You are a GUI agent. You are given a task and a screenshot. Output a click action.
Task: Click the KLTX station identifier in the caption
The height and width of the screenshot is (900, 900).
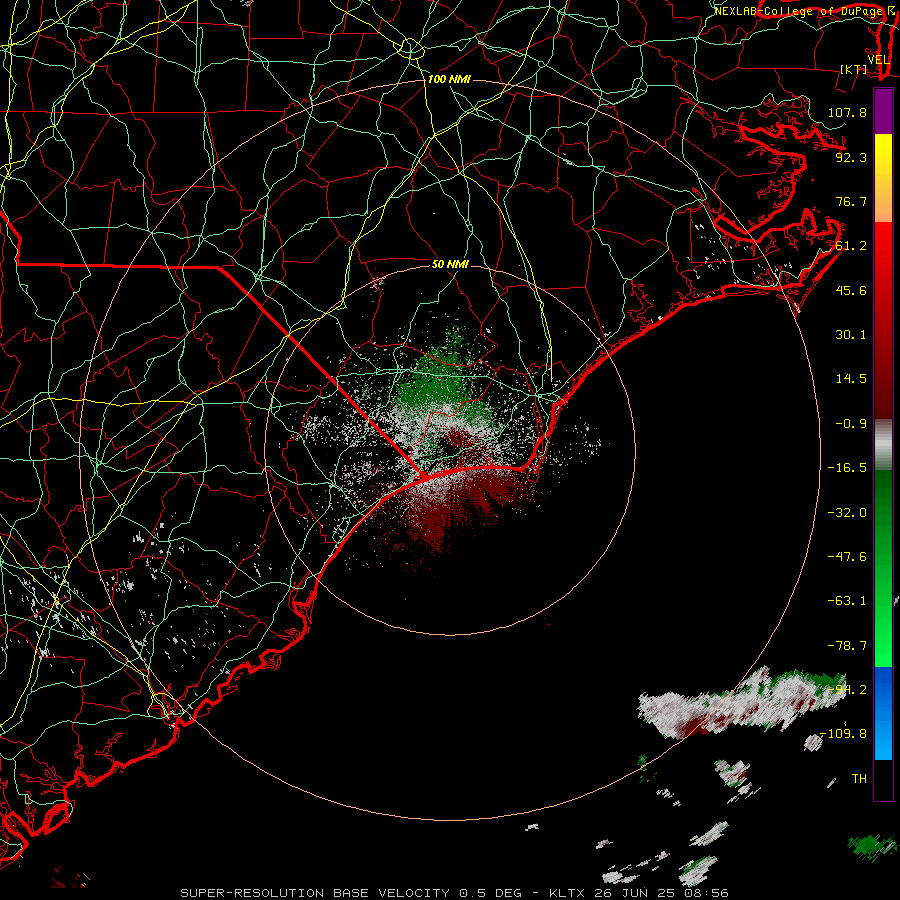567,893
